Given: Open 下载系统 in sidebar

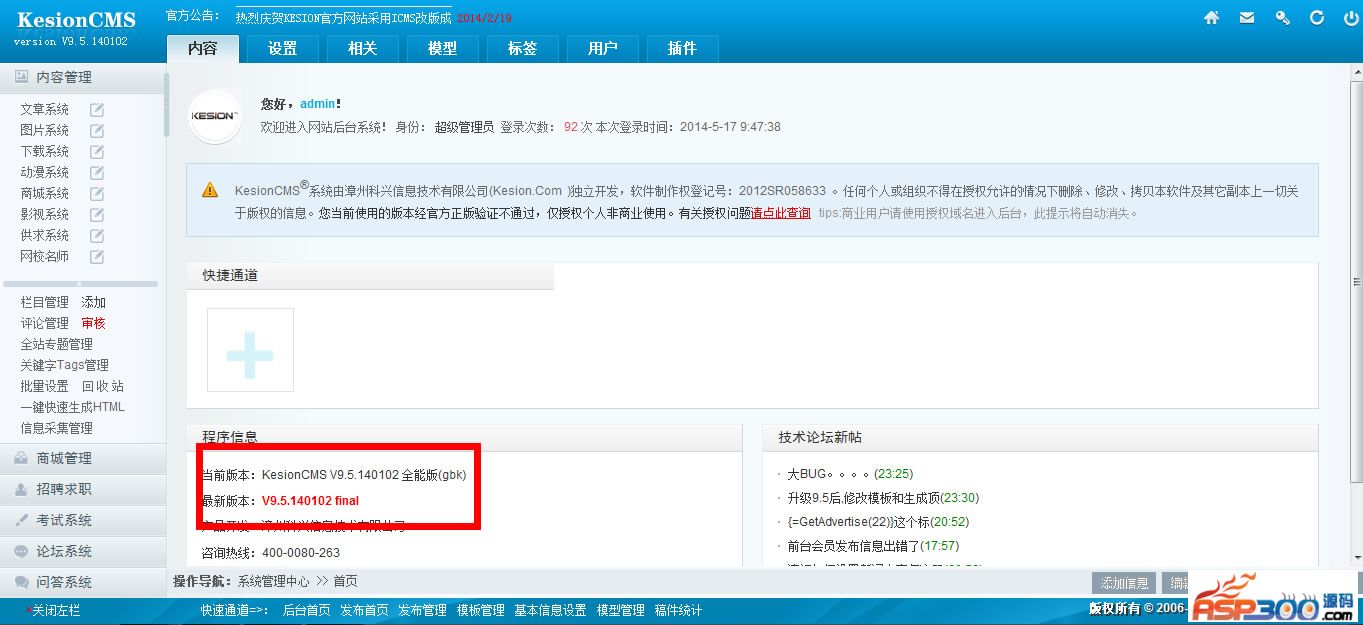Looking at the screenshot, I should pos(45,151).
